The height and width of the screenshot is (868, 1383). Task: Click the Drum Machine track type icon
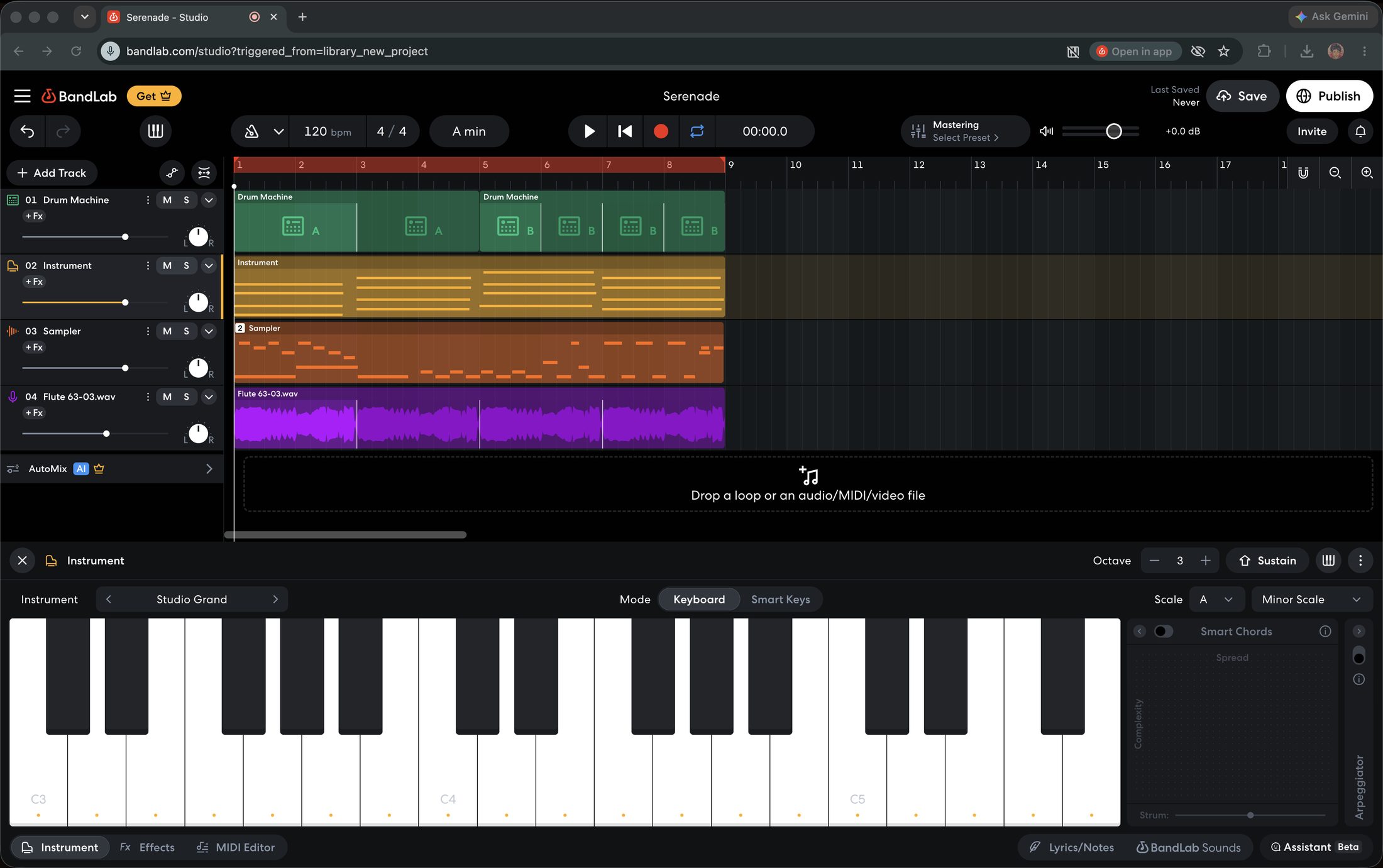[x=13, y=200]
